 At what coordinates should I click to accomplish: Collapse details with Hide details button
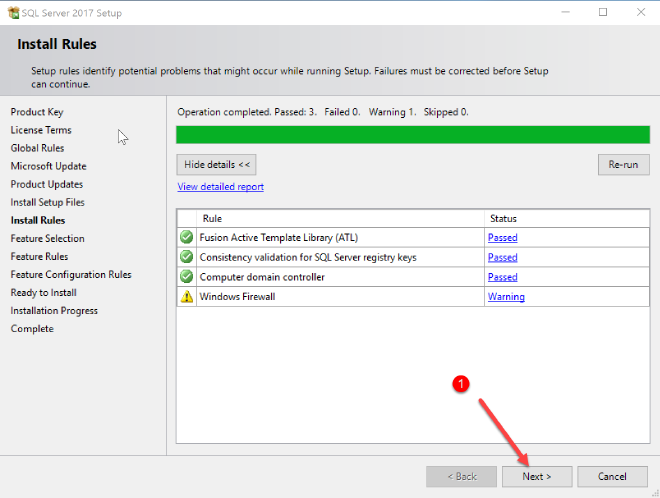point(216,164)
